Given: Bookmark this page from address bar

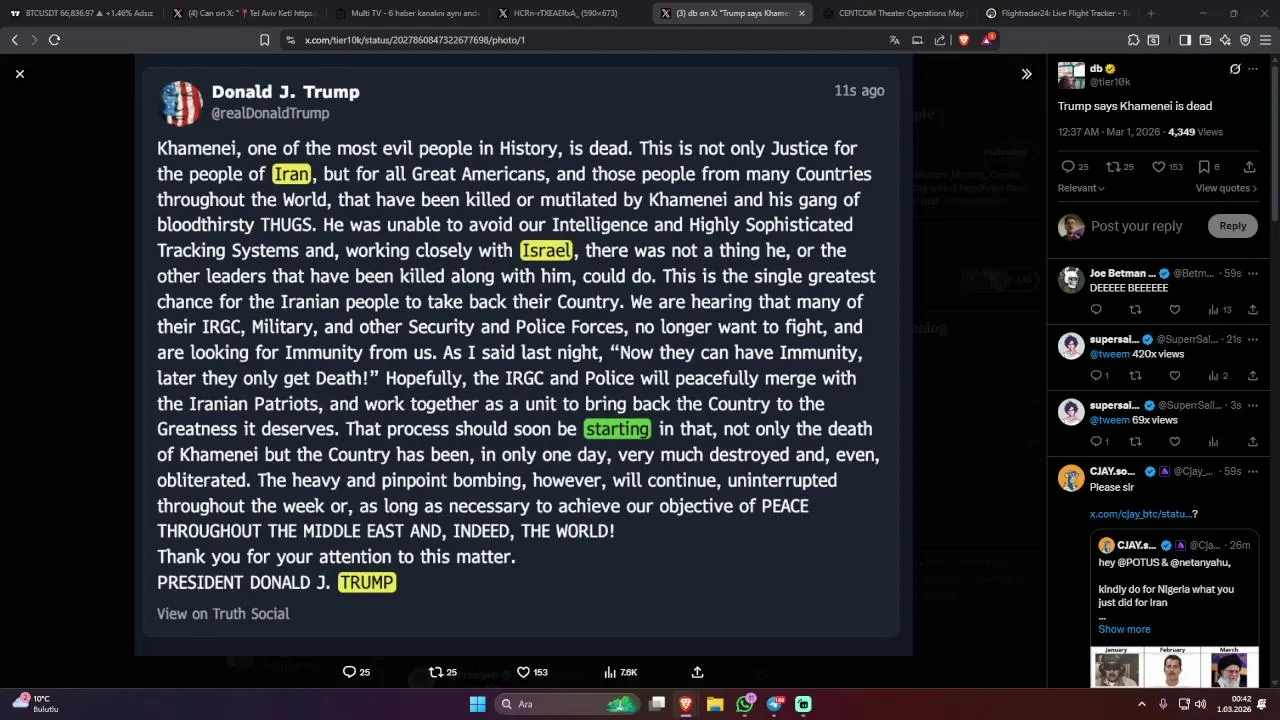Looking at the screenshot, I should [264, 40].
